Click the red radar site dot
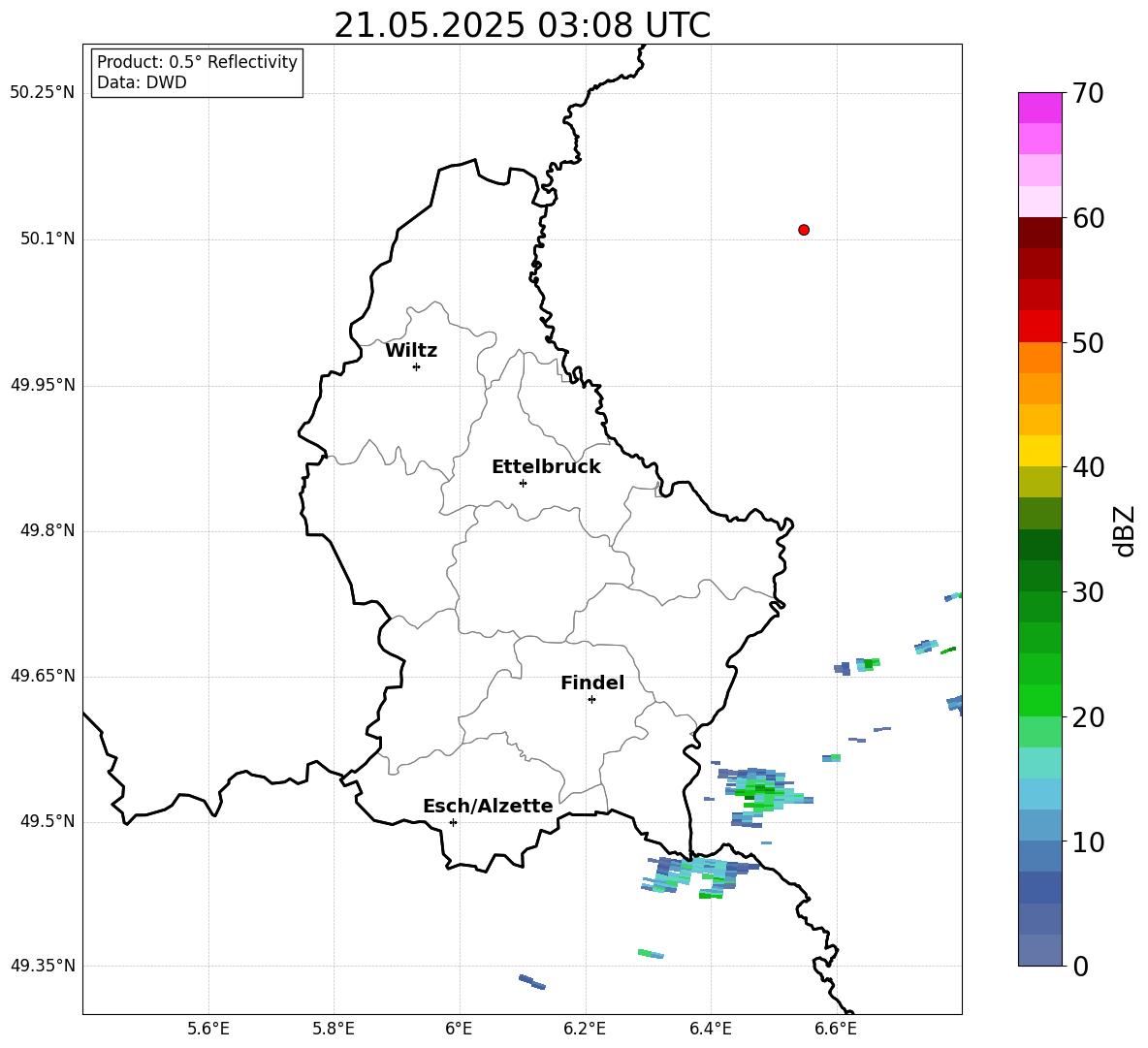 (803, 230)
